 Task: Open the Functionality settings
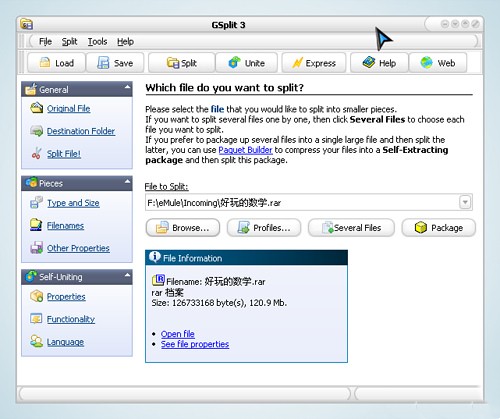click(x=71, y=319)
